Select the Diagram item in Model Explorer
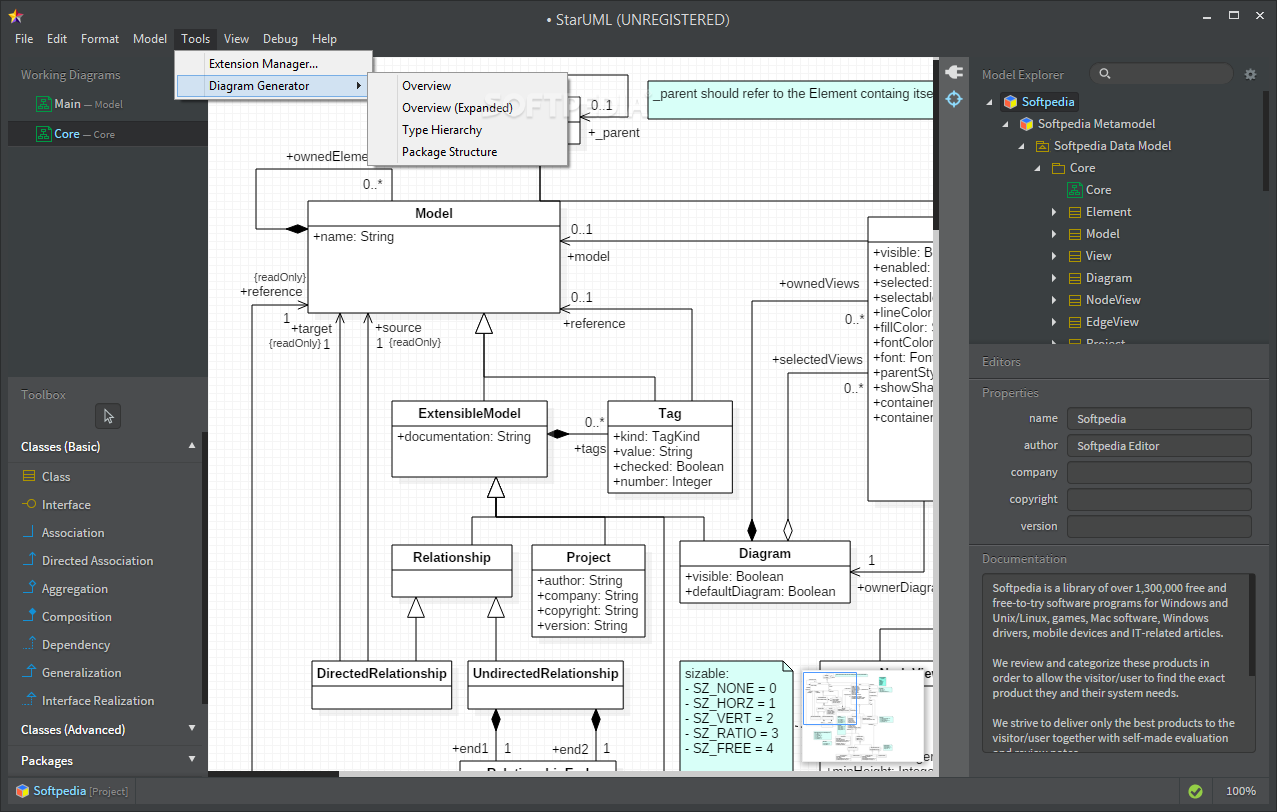This screenshot has width=1277, height=812. 1108,278
